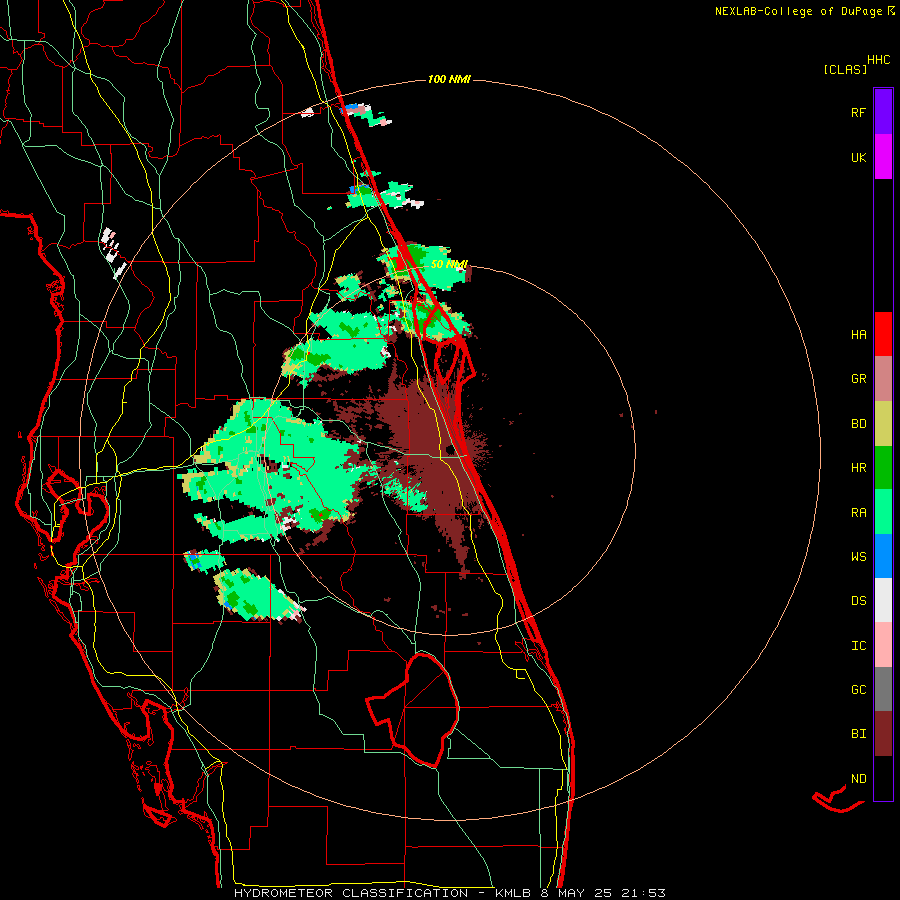Screen dimensions: 900x900
Task: Select the BD yellow legend block
Action: coord(883,424)
